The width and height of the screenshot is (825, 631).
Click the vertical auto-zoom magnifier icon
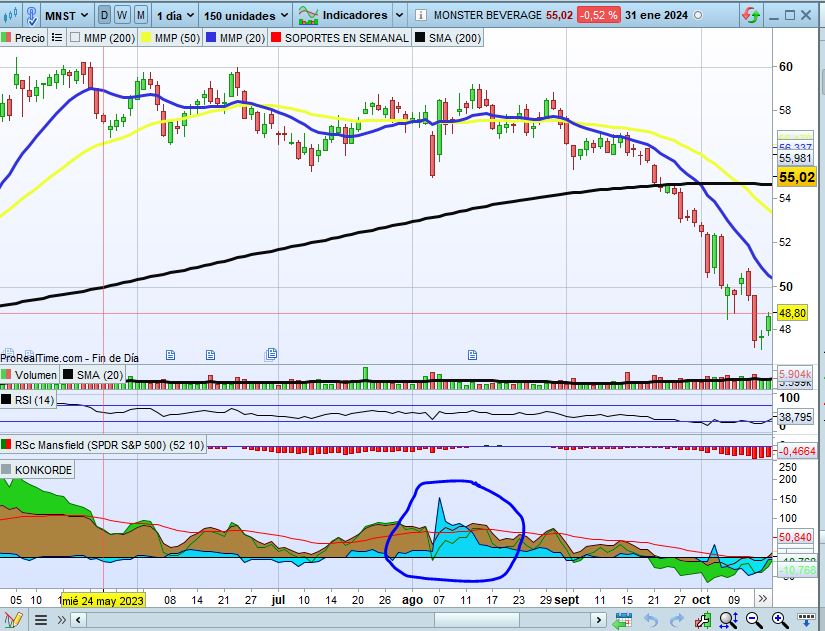point(729,619)
